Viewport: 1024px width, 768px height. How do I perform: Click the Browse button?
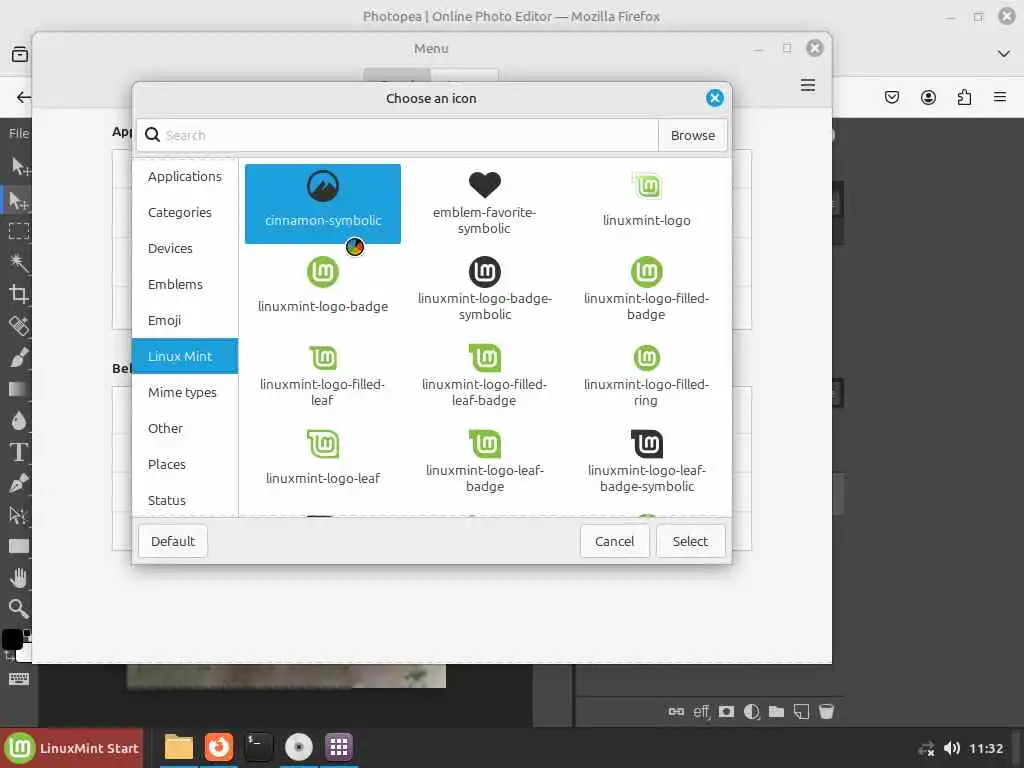(x=692, y=135)
